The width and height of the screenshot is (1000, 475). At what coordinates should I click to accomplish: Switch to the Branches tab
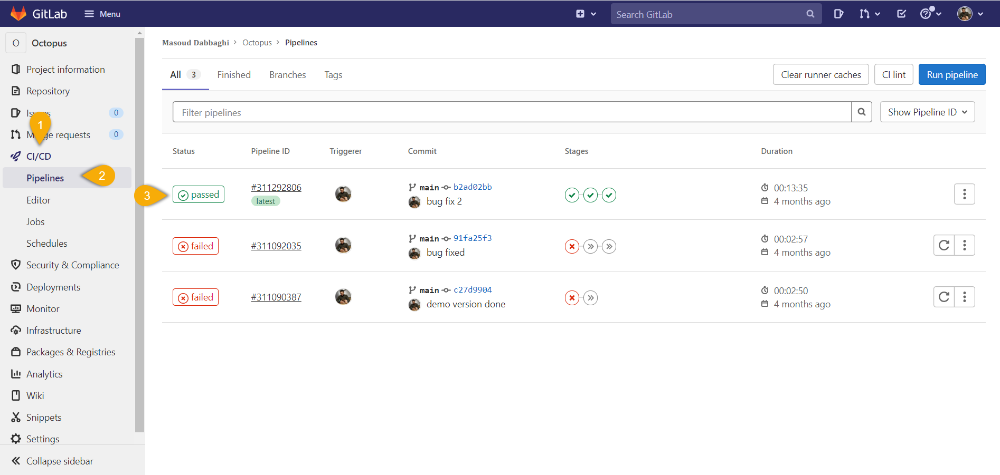click(288, 75)
